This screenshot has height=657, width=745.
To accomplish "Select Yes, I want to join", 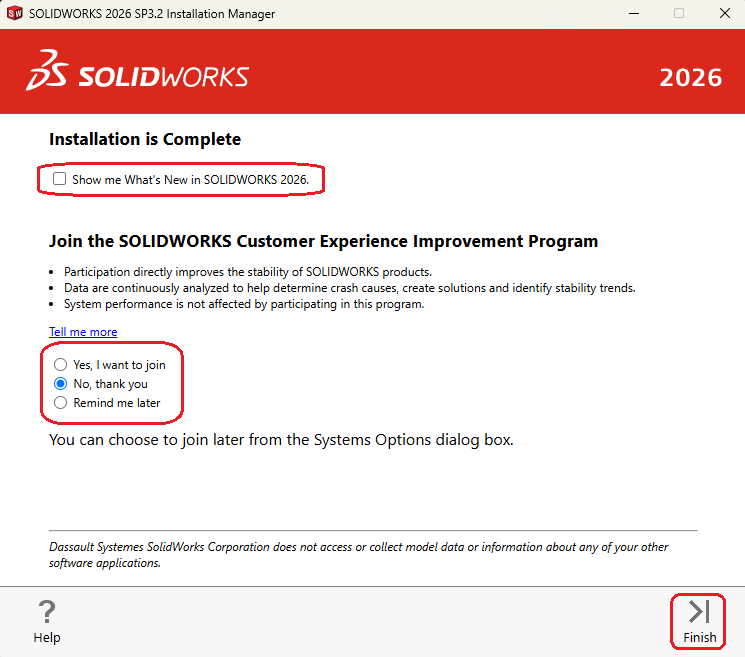I will 60,364.
